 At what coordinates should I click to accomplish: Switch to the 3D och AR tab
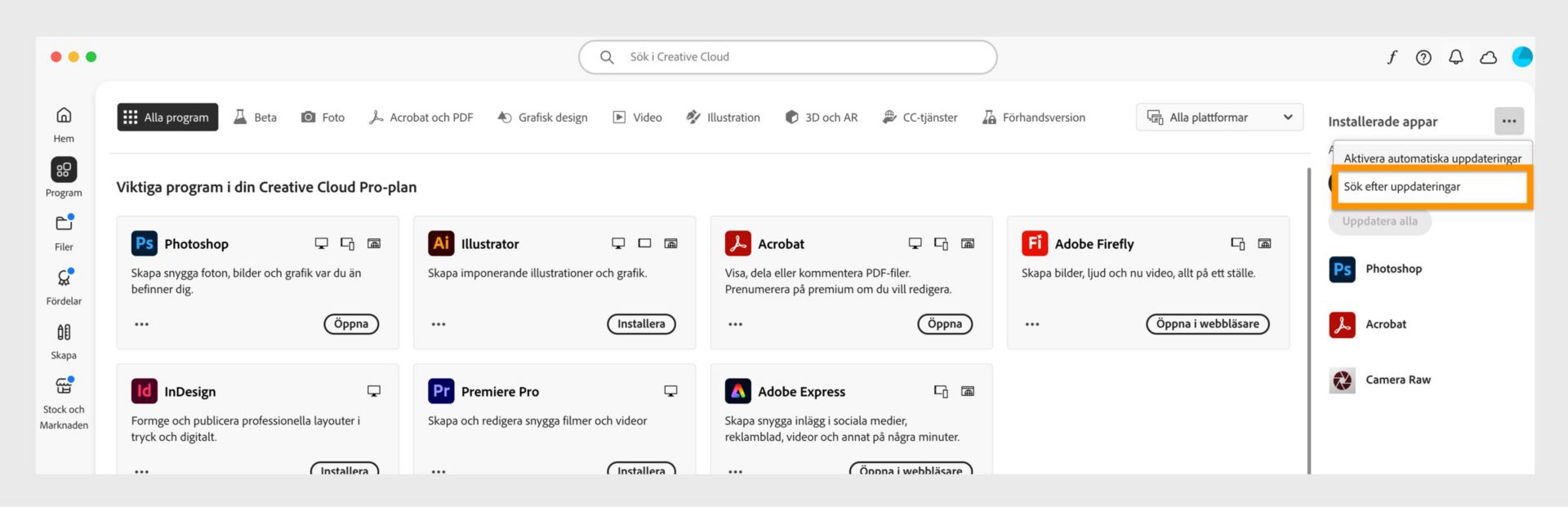(x=821, y=117)
